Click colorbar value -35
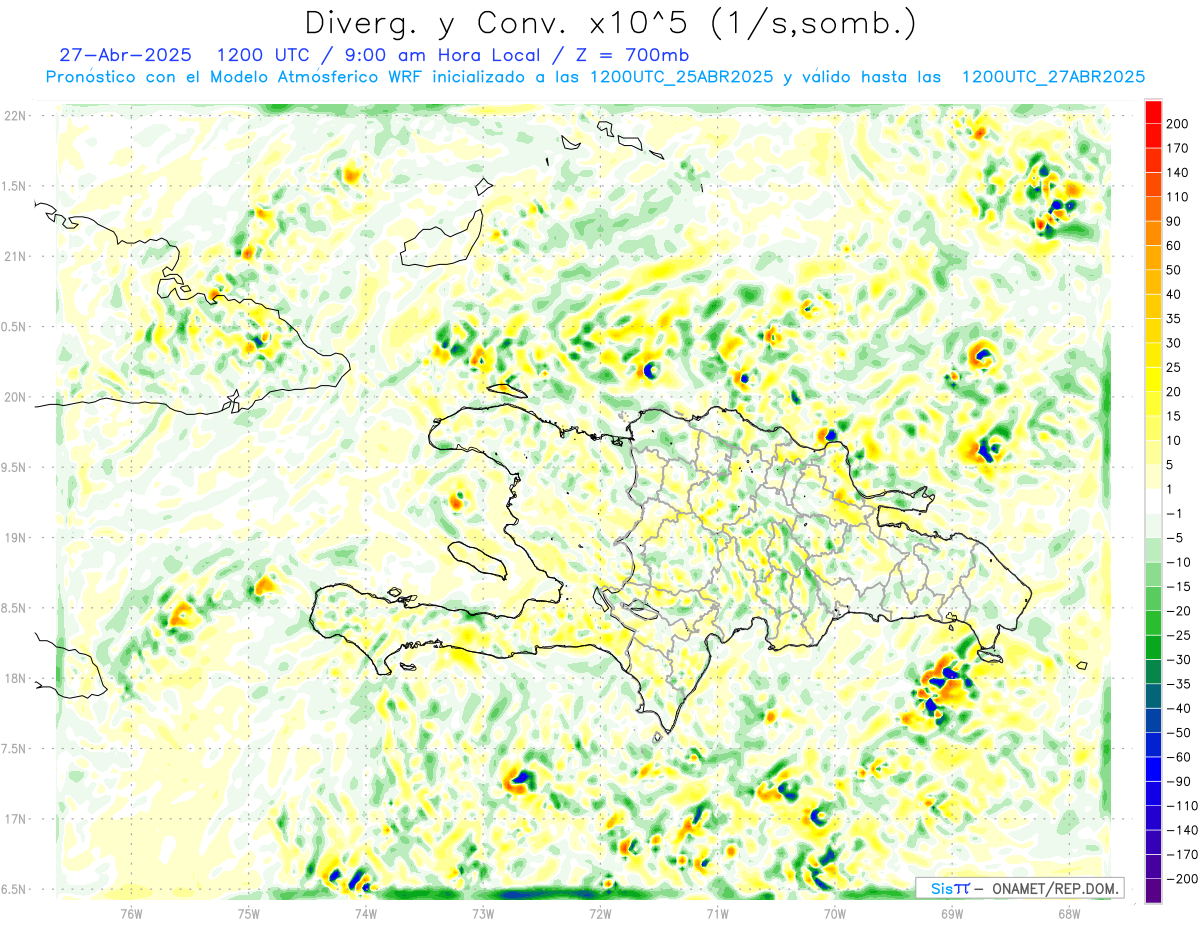Image resolution: width=1200 pixels, height=927 pixels. click(1180, 684)
